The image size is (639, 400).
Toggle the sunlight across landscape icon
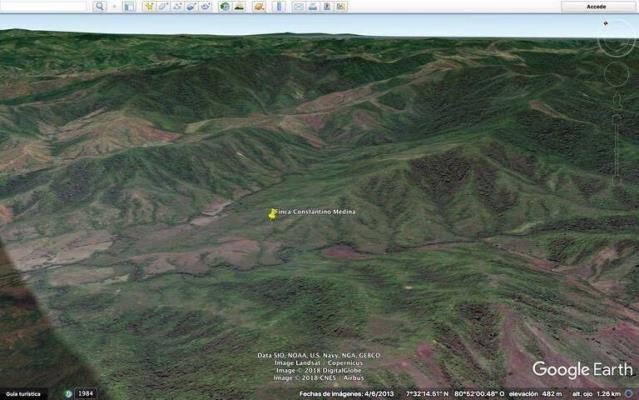[239, 6]
